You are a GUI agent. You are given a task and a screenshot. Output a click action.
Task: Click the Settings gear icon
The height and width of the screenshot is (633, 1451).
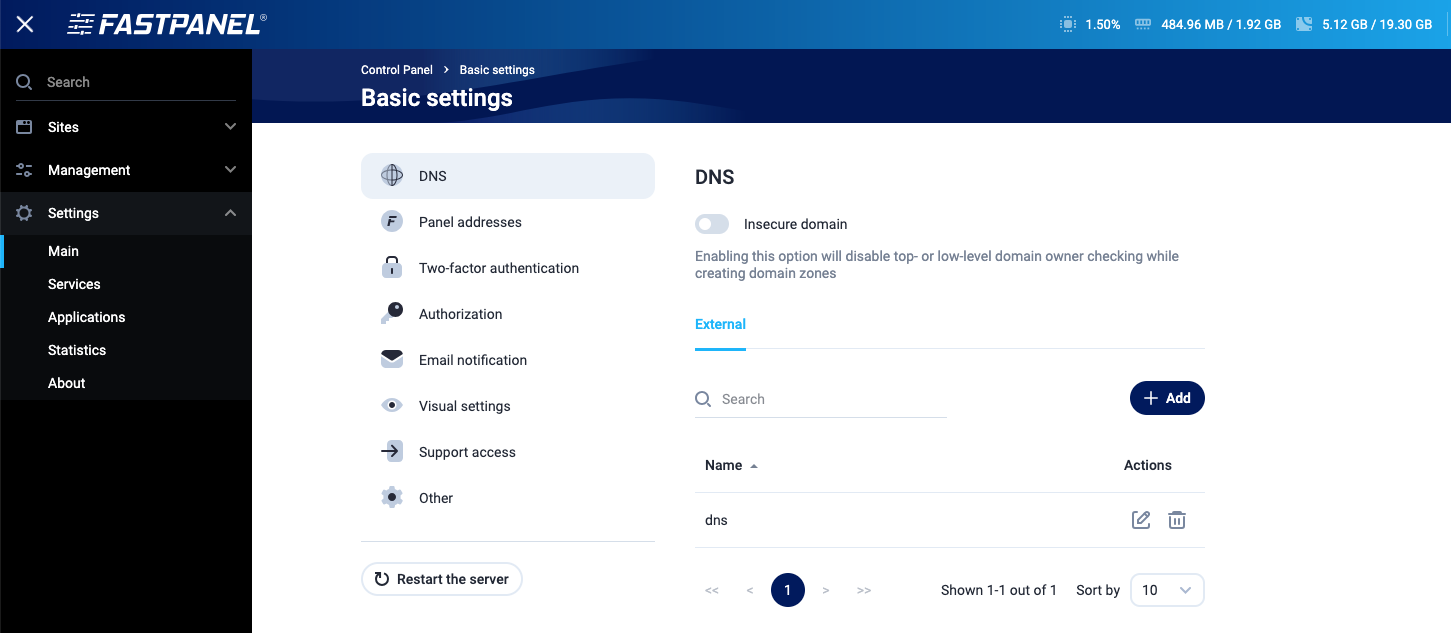coord(24,213)
